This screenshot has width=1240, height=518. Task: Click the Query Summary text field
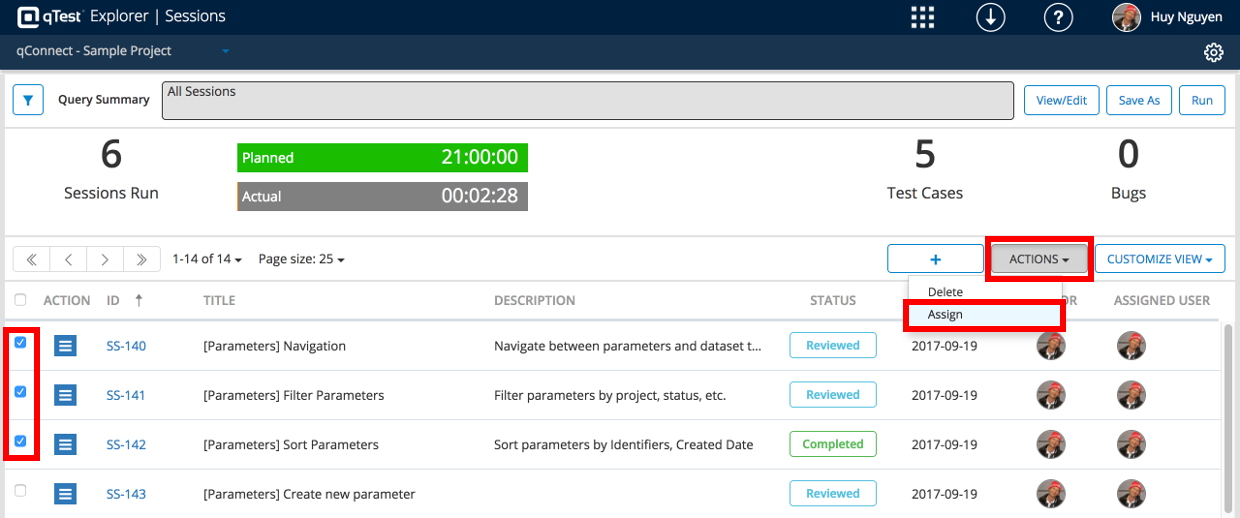pyautogui.click(x=588, y=100)
